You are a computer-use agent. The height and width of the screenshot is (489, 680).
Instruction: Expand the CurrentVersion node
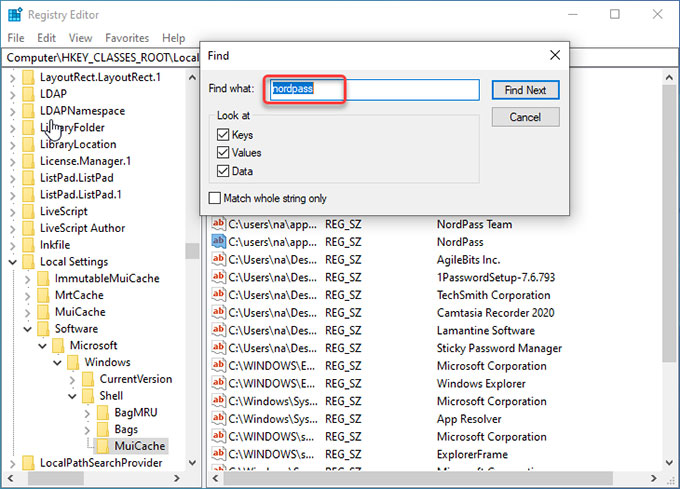tap(72, 380)
